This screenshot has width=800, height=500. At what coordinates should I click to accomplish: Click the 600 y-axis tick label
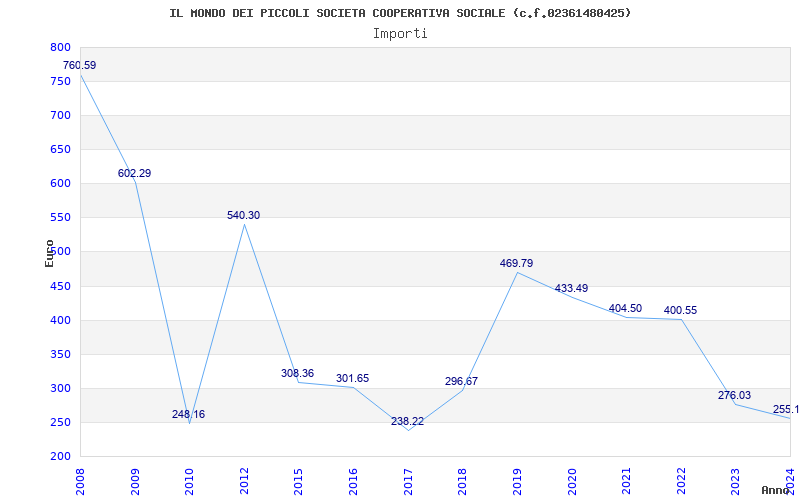(x=60, y=184)
